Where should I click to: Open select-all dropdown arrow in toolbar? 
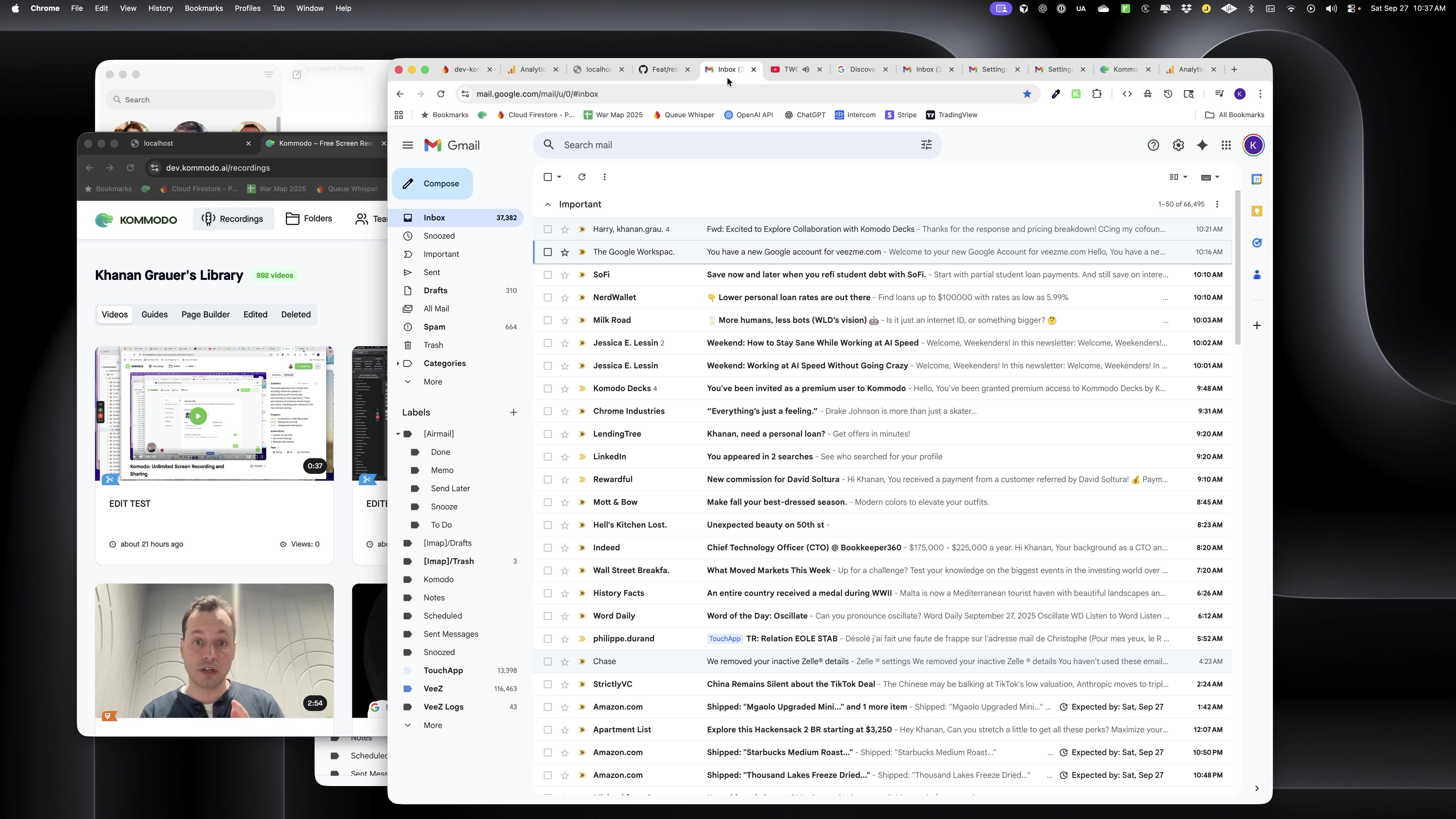(x=559, y=177)
